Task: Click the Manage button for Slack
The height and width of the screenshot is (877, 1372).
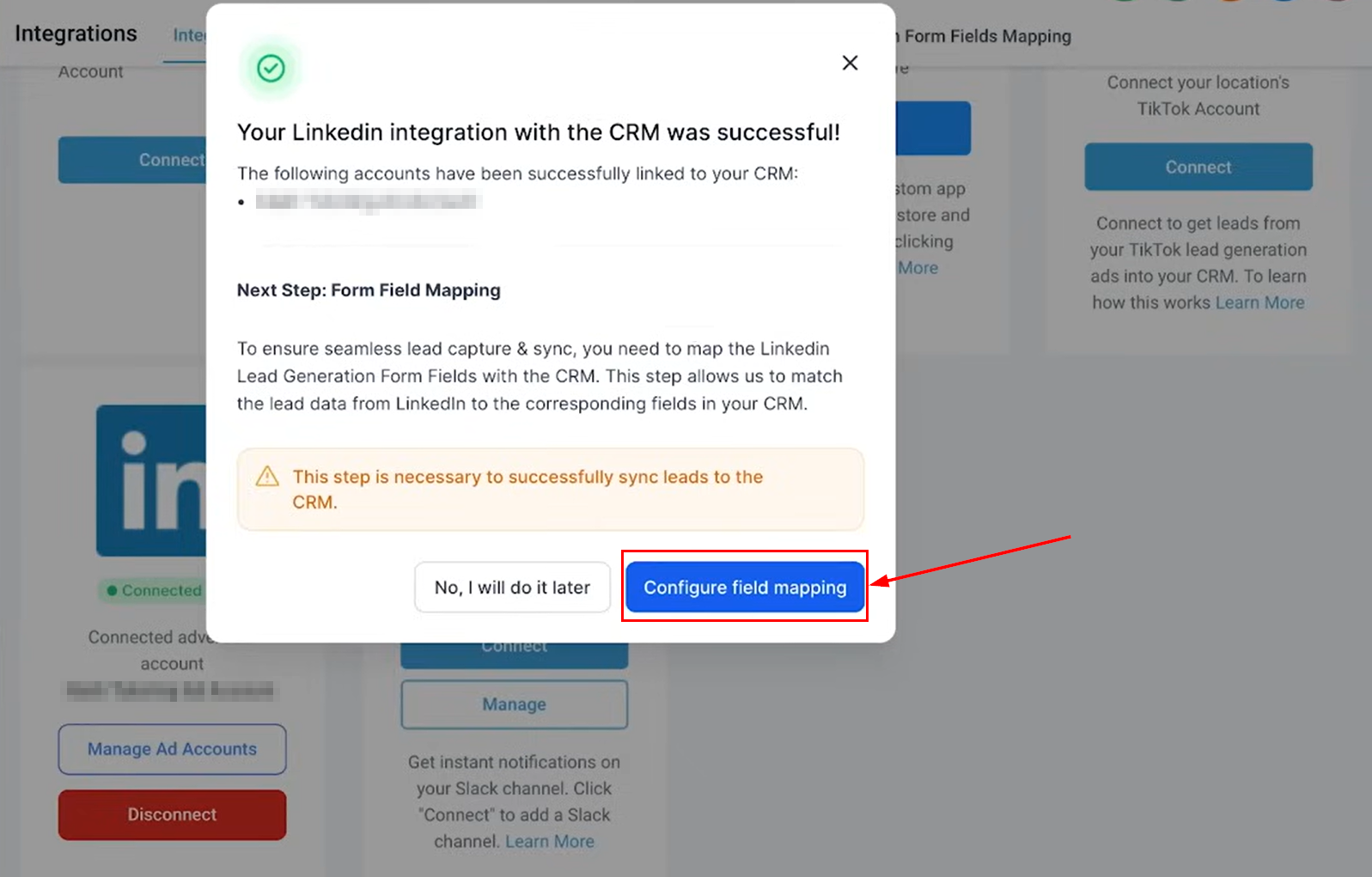Action: [514, 704]
